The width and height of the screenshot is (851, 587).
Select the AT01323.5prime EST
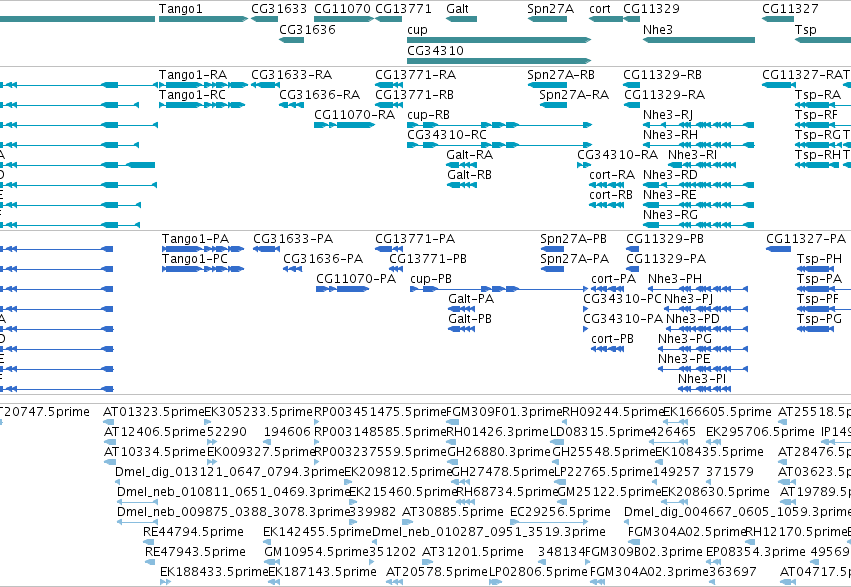pos(109,422)
